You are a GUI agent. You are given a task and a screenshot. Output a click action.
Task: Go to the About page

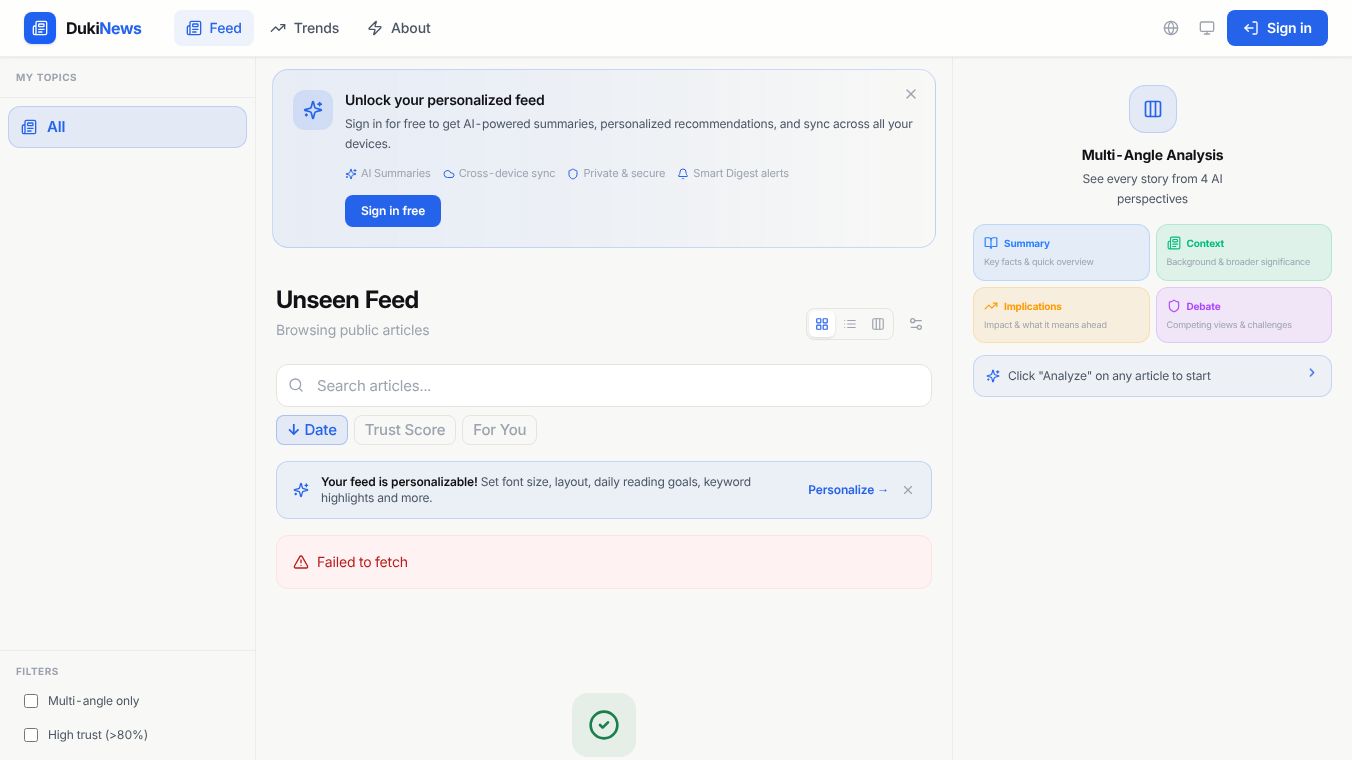click(399, 28)
